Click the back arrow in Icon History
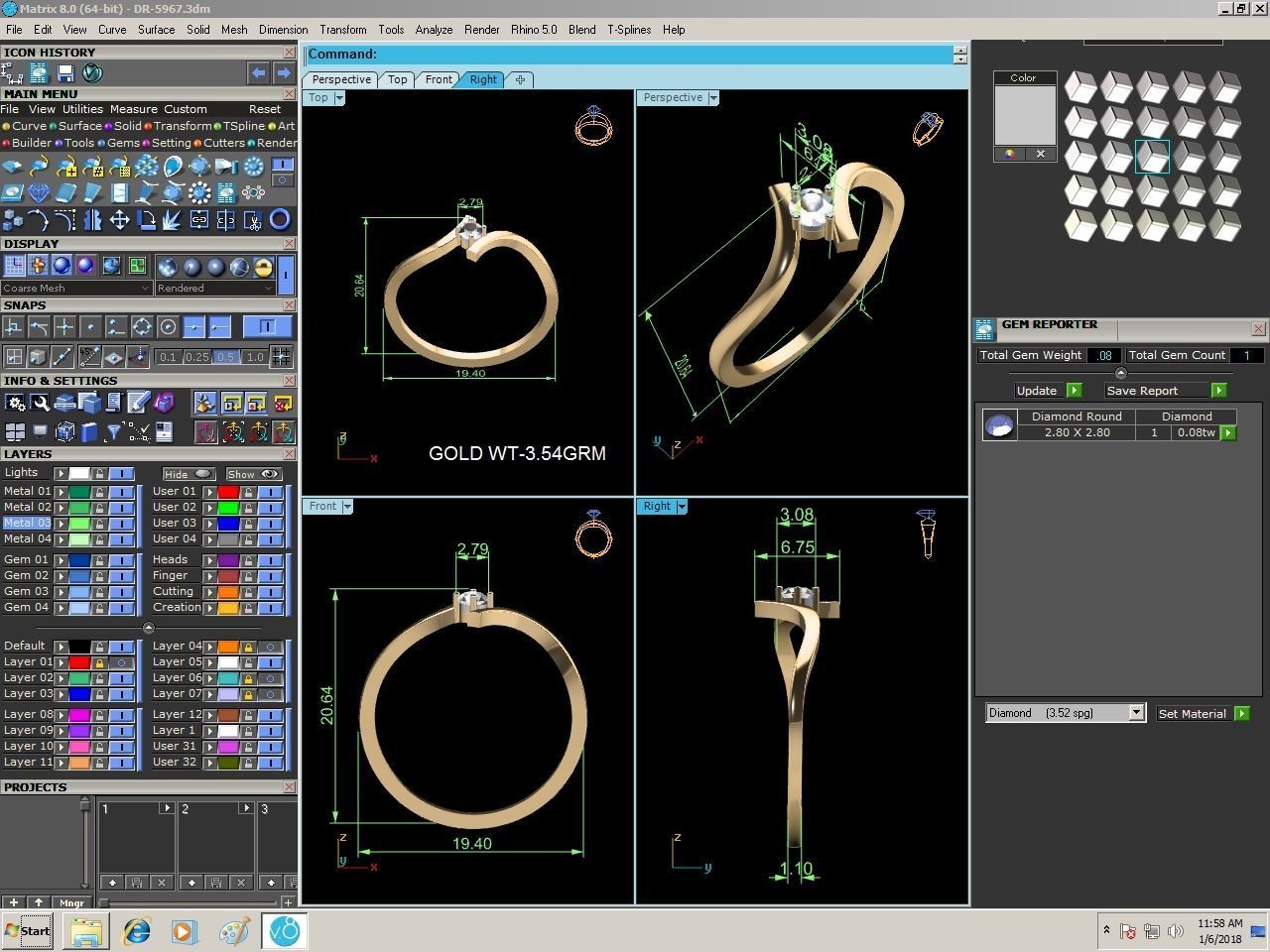This screenshot has width=1270, height=952. pos(258,73)
